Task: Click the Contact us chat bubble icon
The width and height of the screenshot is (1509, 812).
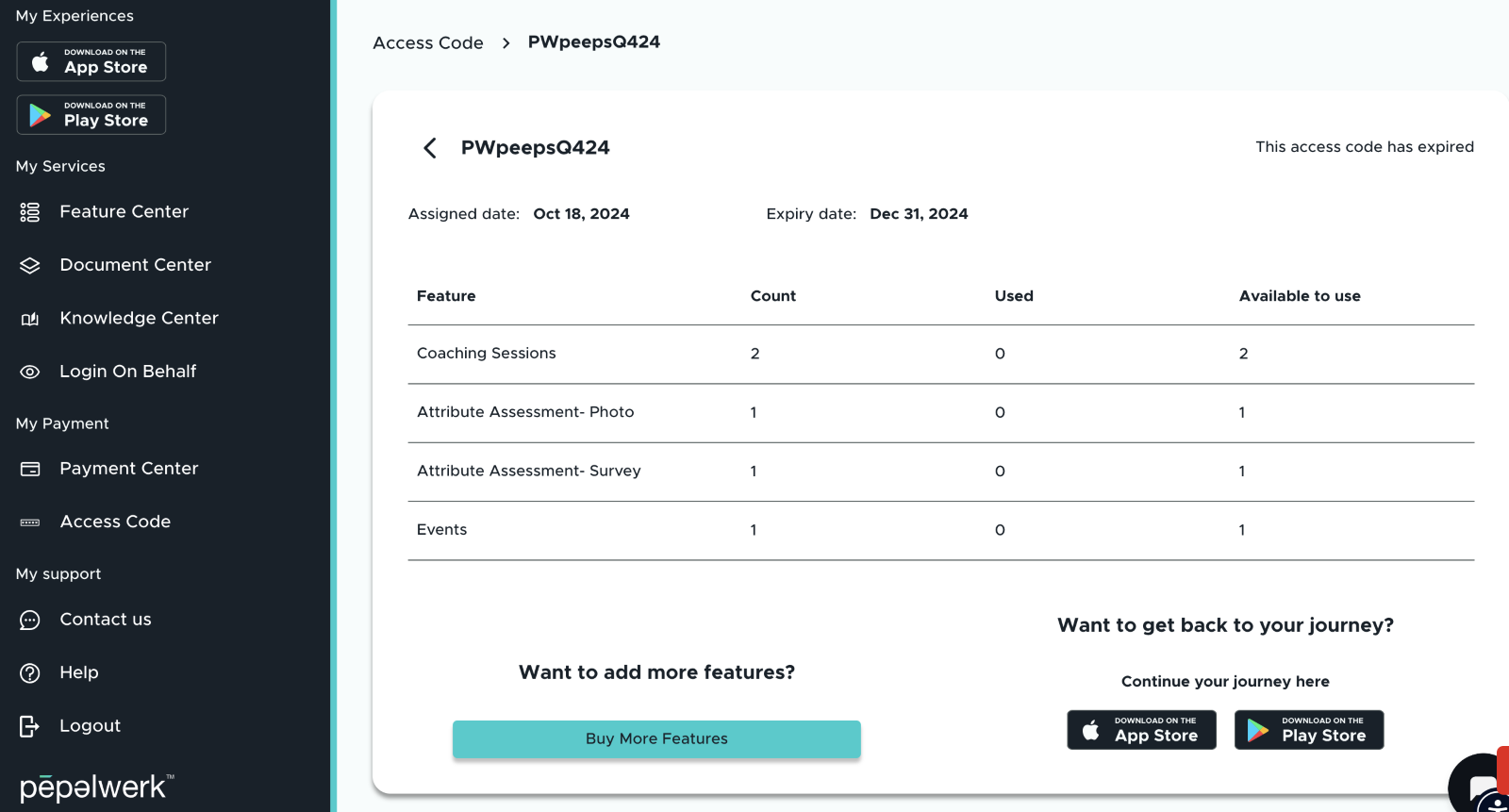Action: (30, 620)
